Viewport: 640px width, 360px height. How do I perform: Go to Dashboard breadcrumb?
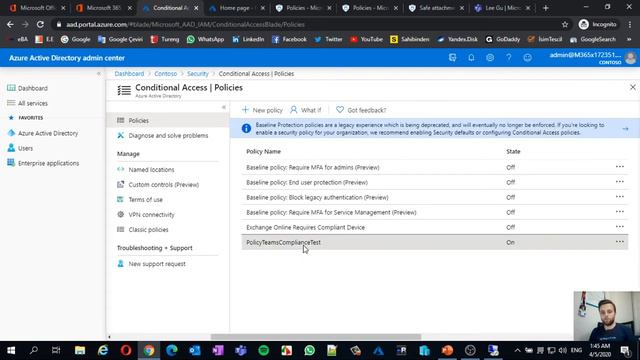129,73
